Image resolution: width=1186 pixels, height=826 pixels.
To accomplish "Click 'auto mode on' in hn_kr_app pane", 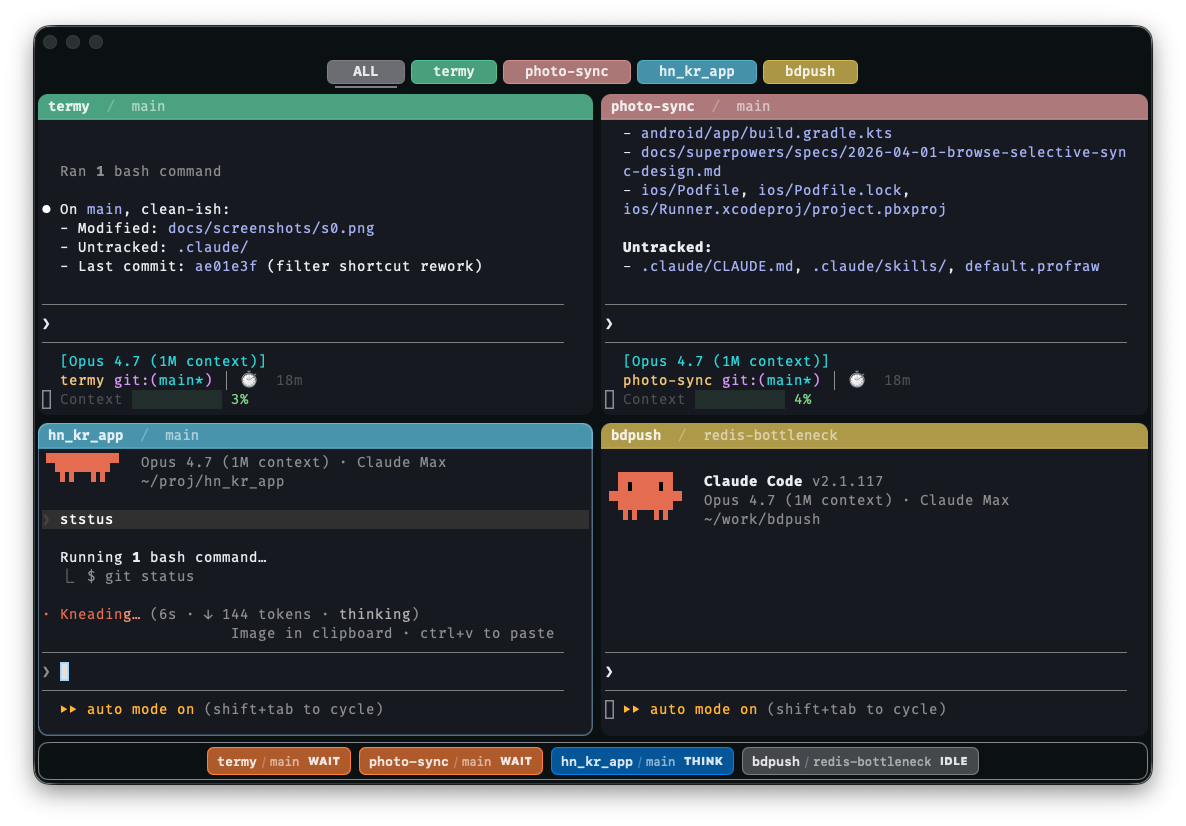I will coord(141,710).
